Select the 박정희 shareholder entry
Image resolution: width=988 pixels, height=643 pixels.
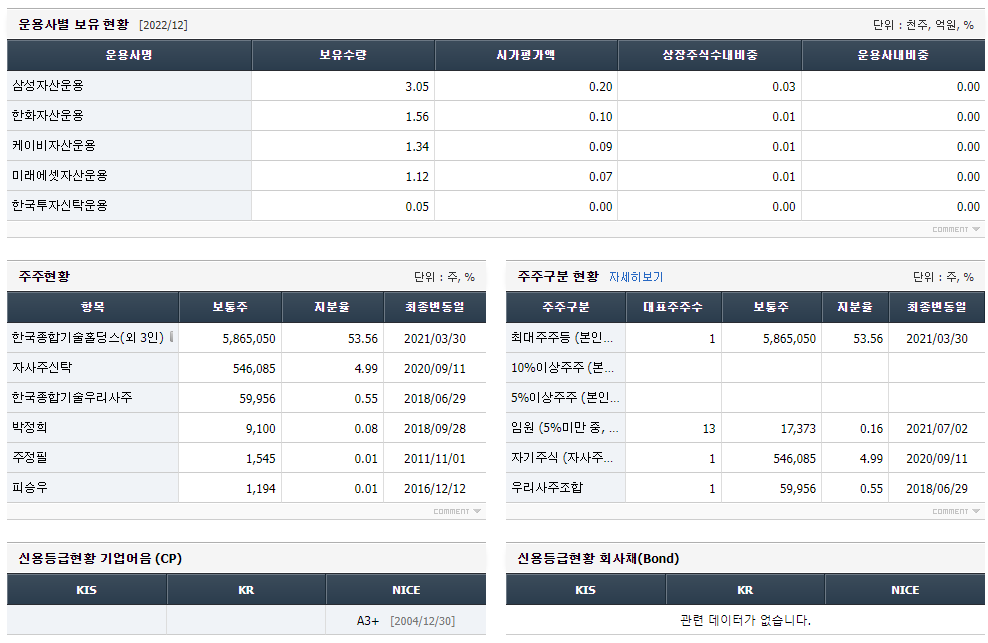pyautogui.click(x=33, y=429)
